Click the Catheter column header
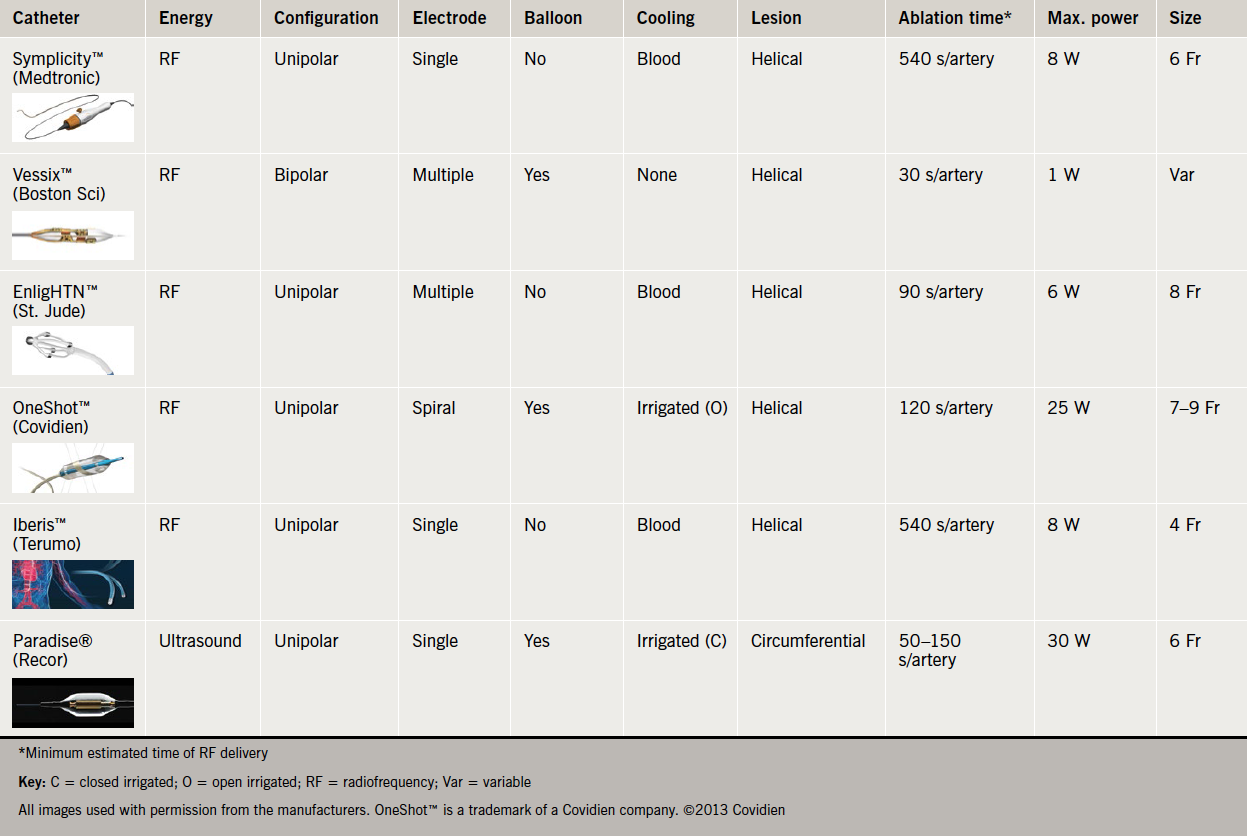This screenshot has width=1247, height=836. tap(46, 18)
